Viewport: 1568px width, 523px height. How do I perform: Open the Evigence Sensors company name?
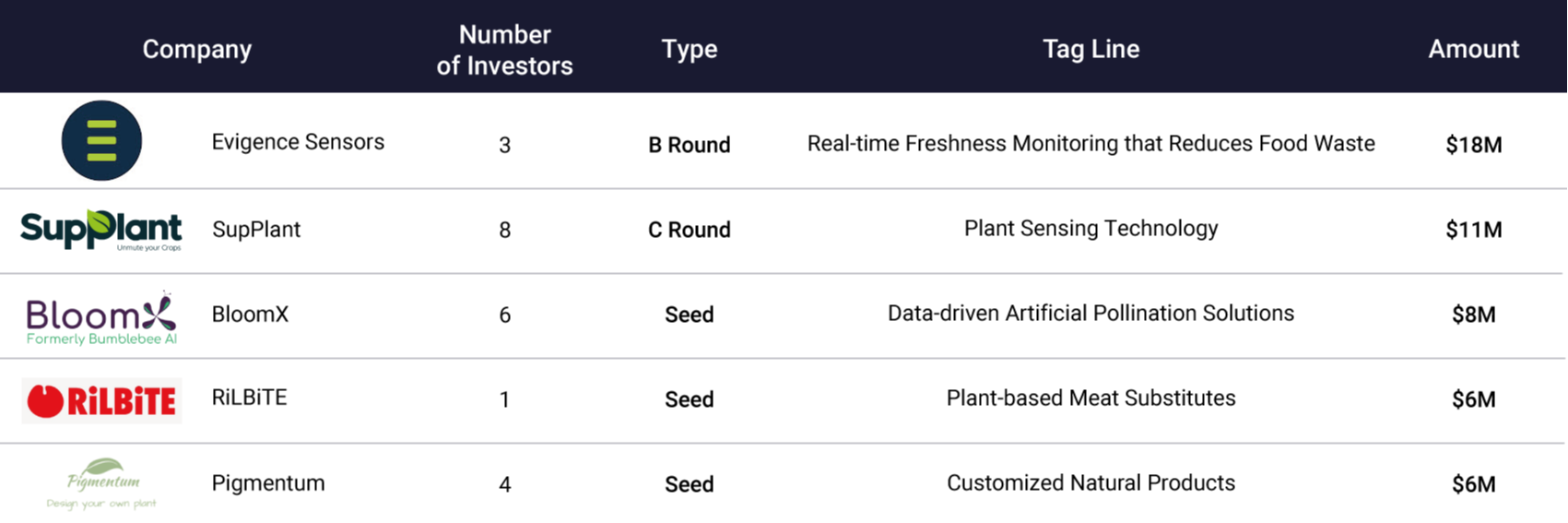[298, 142]
